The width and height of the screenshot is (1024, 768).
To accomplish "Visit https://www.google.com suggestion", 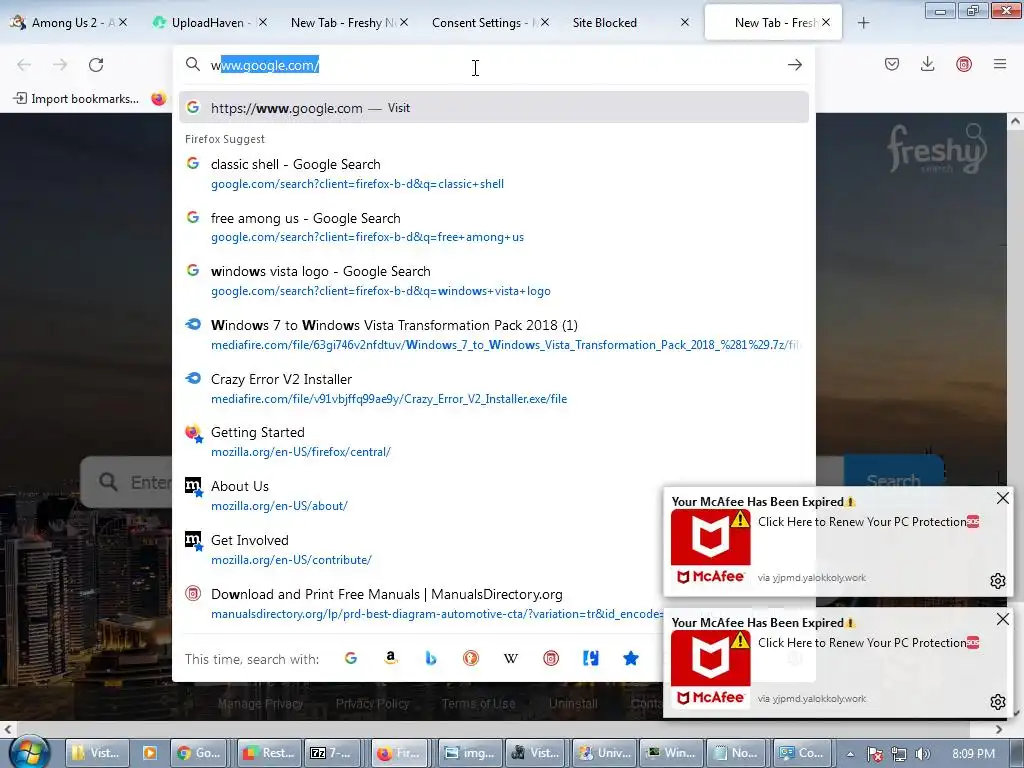I will 494,108.
